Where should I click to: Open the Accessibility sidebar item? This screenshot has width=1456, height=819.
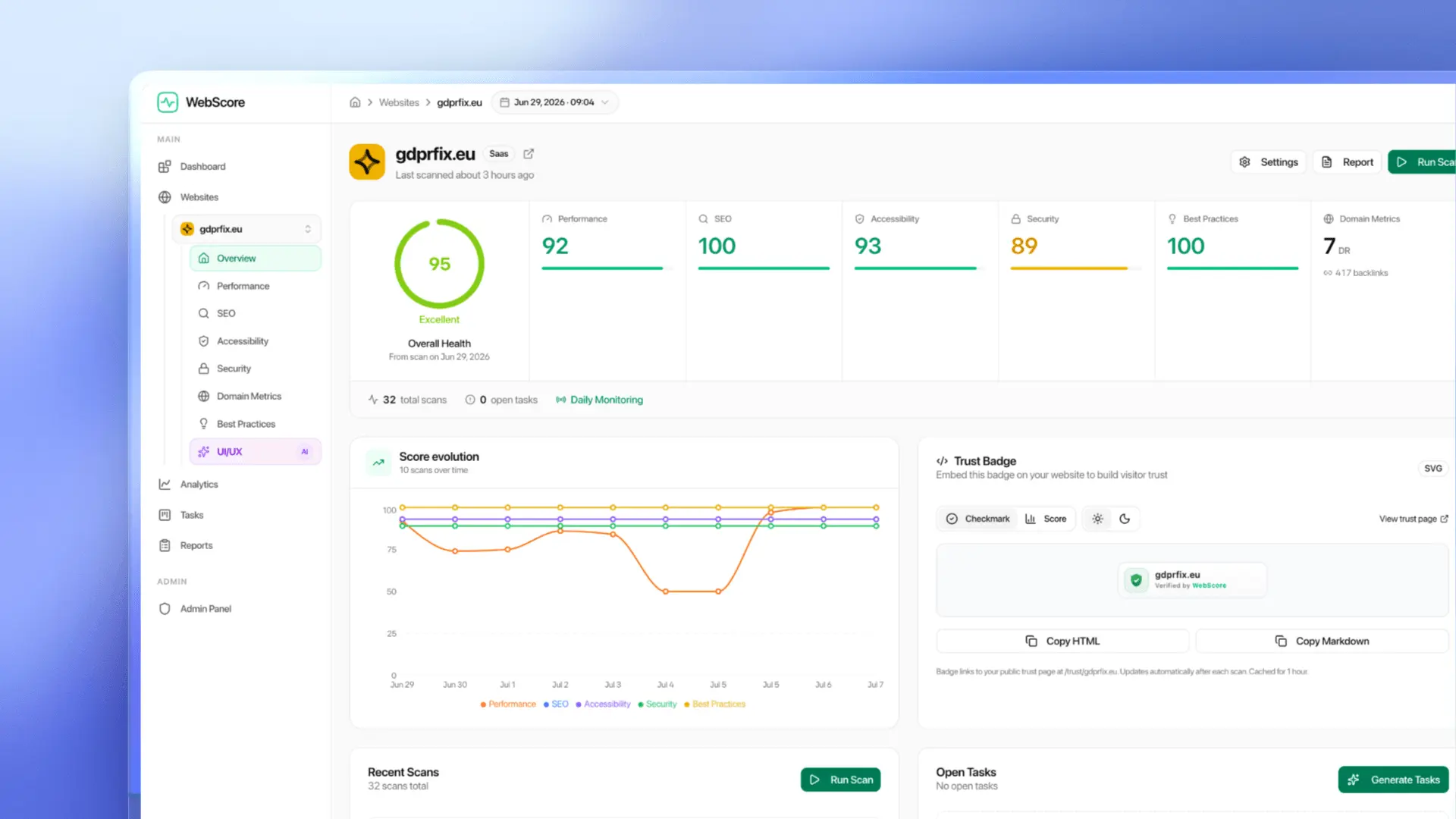242,341
